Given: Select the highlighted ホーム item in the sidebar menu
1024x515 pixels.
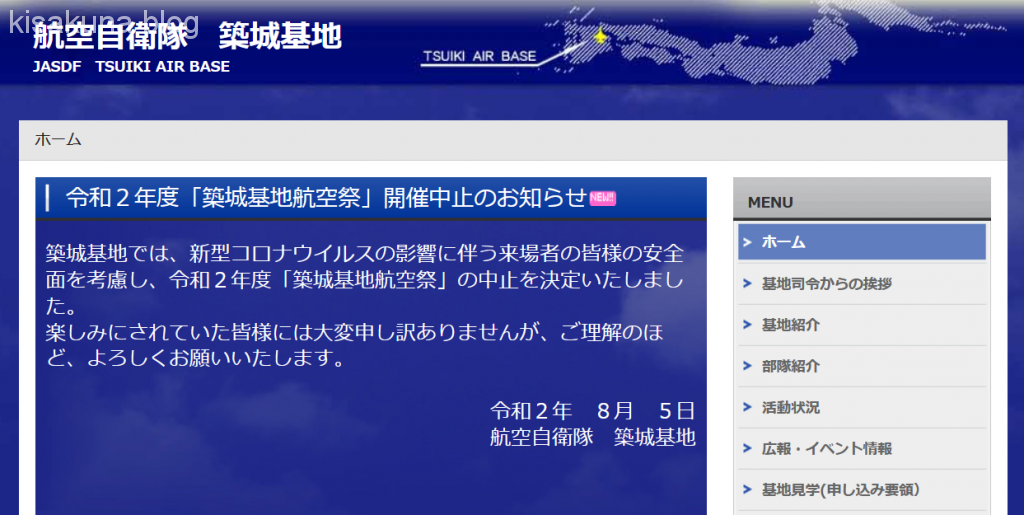Looking at the screenshot, I should tap(783, 241).
